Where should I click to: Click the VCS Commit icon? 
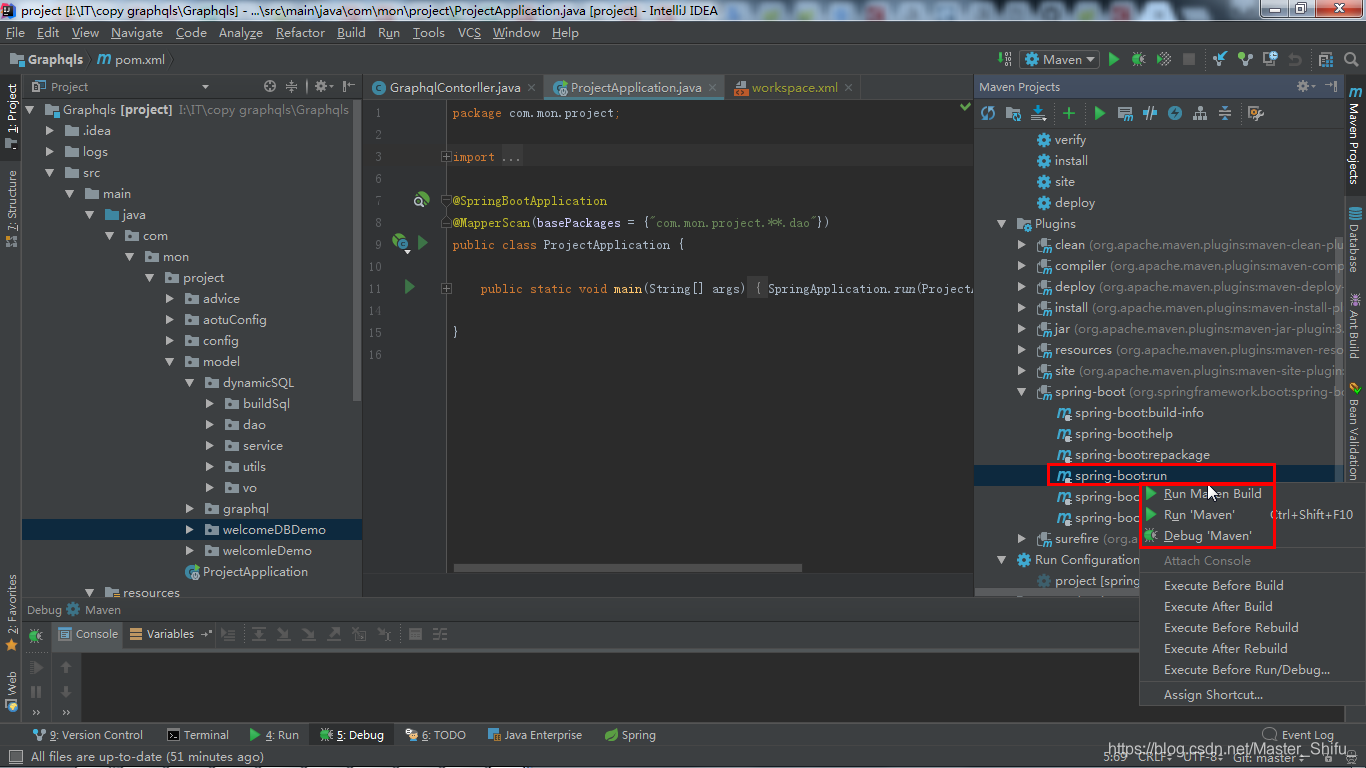(x=1245, y=60)
